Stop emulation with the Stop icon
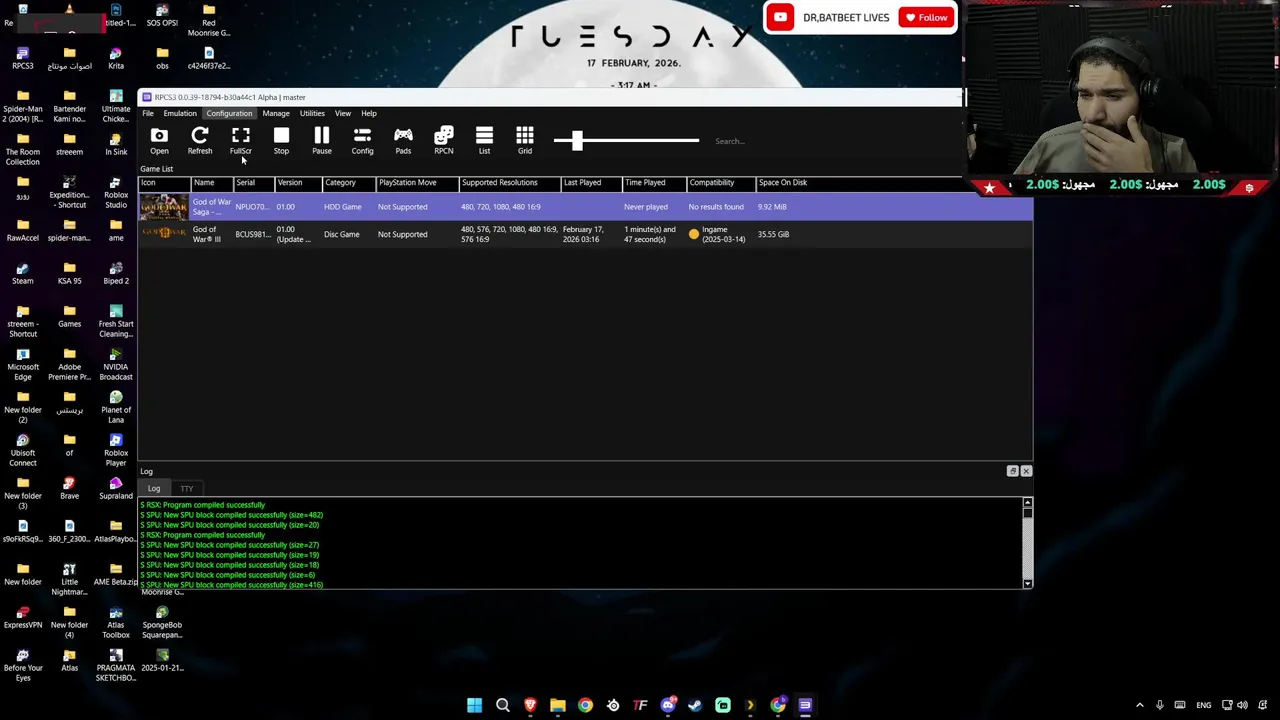This screenshot has height=720, width=1280. click(281, 141)
